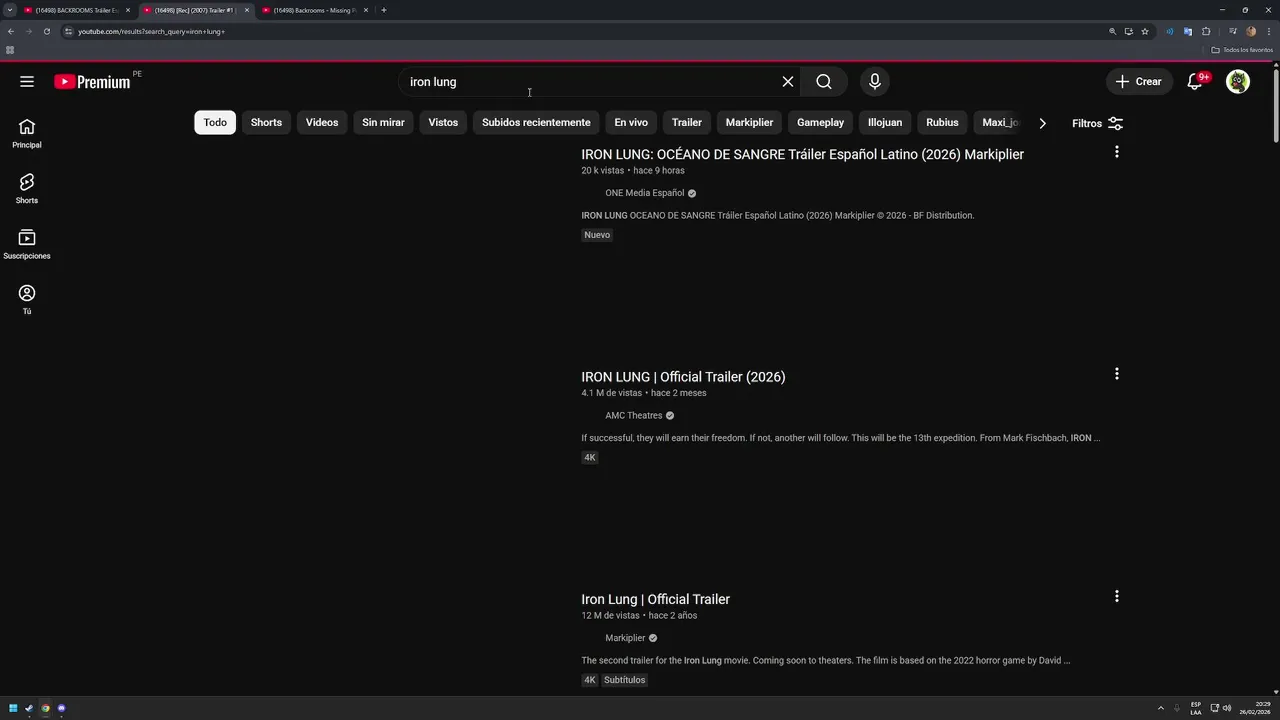
Task: Open the 4K badge under AMC Theatres result
Action: pyautogui.click(x=590, y=457)
